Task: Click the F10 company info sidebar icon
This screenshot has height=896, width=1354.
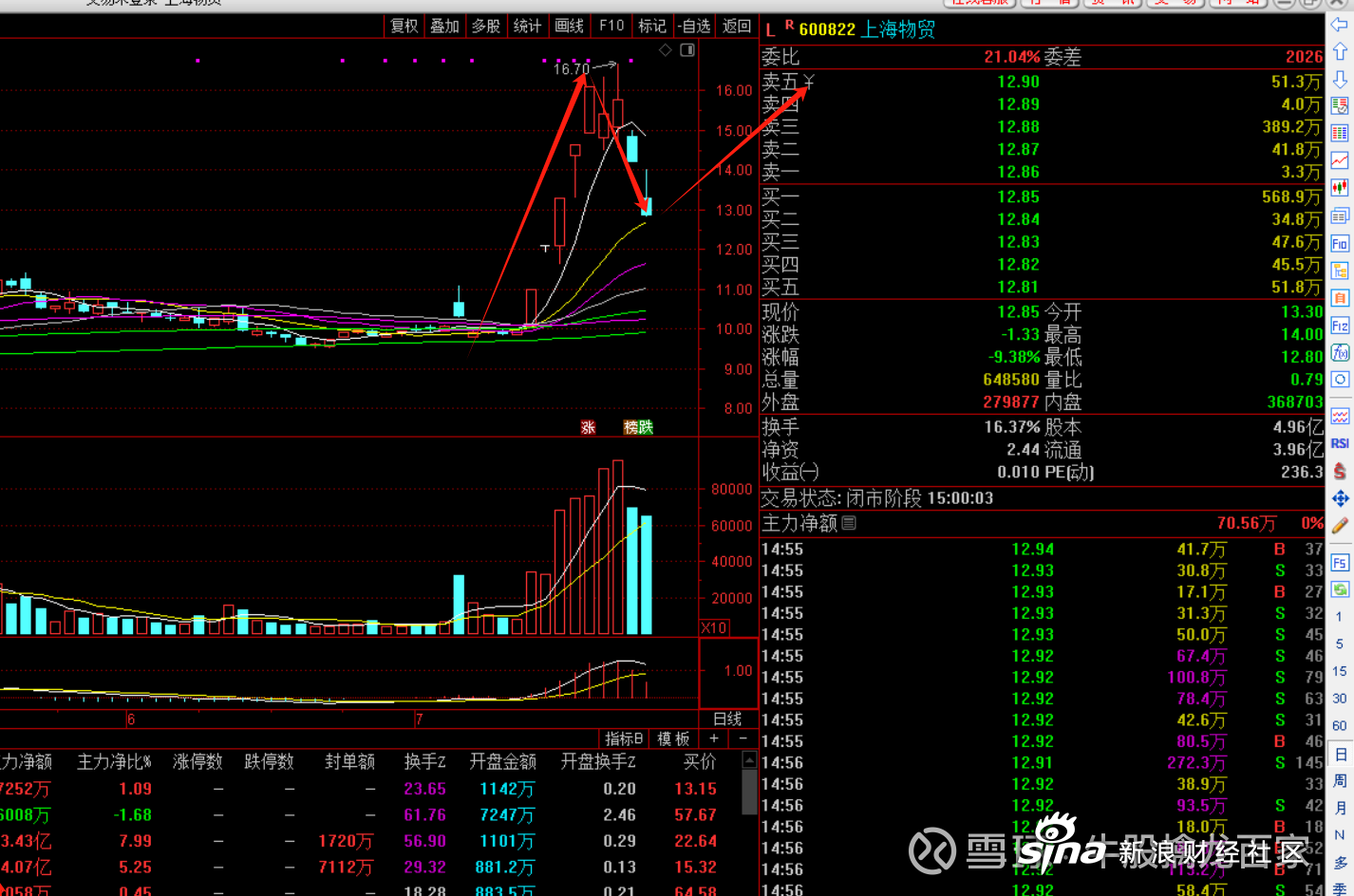Action: (1340, 244)
